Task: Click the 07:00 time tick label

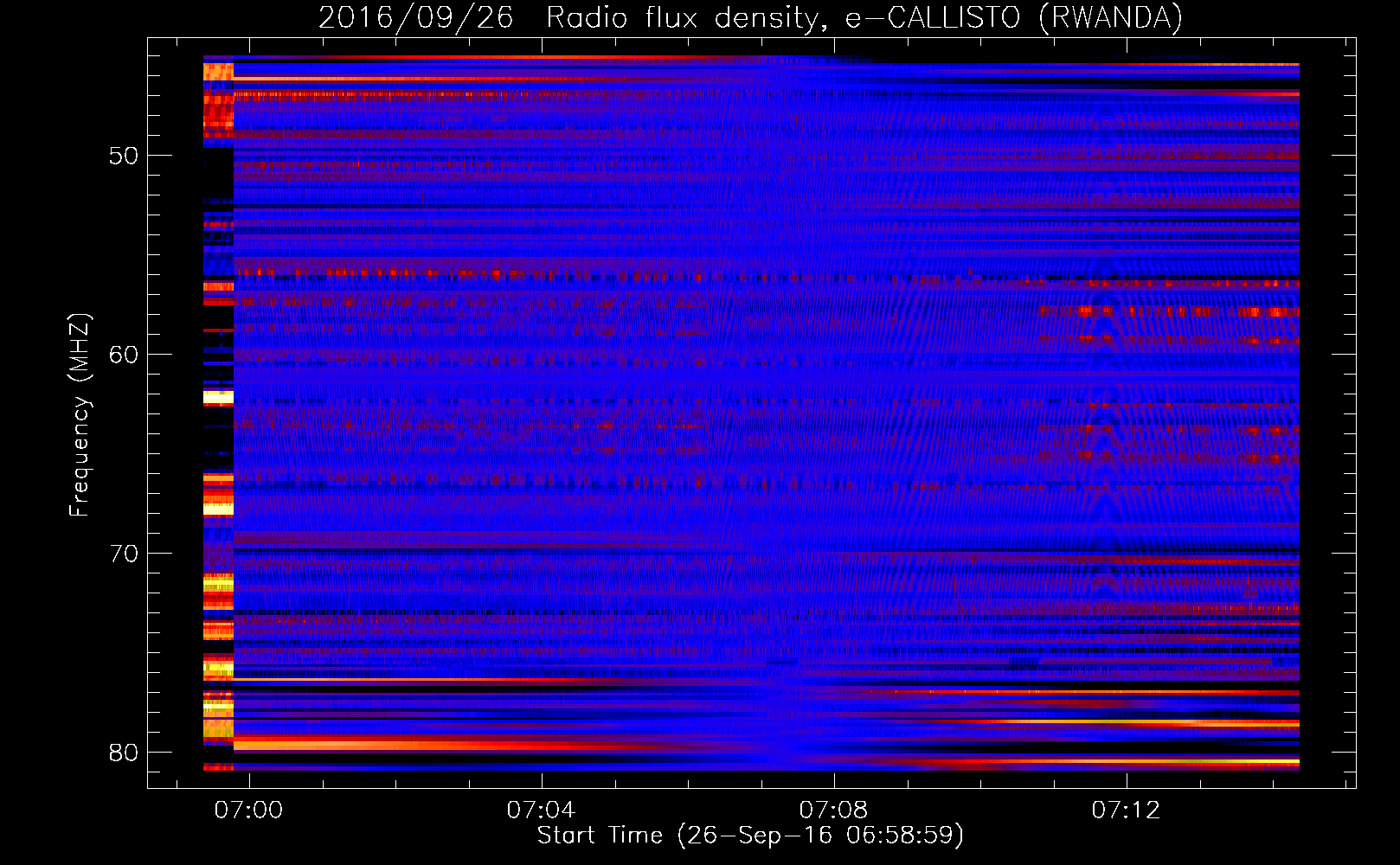Action: pyautogui.click(x=249, y=810)
